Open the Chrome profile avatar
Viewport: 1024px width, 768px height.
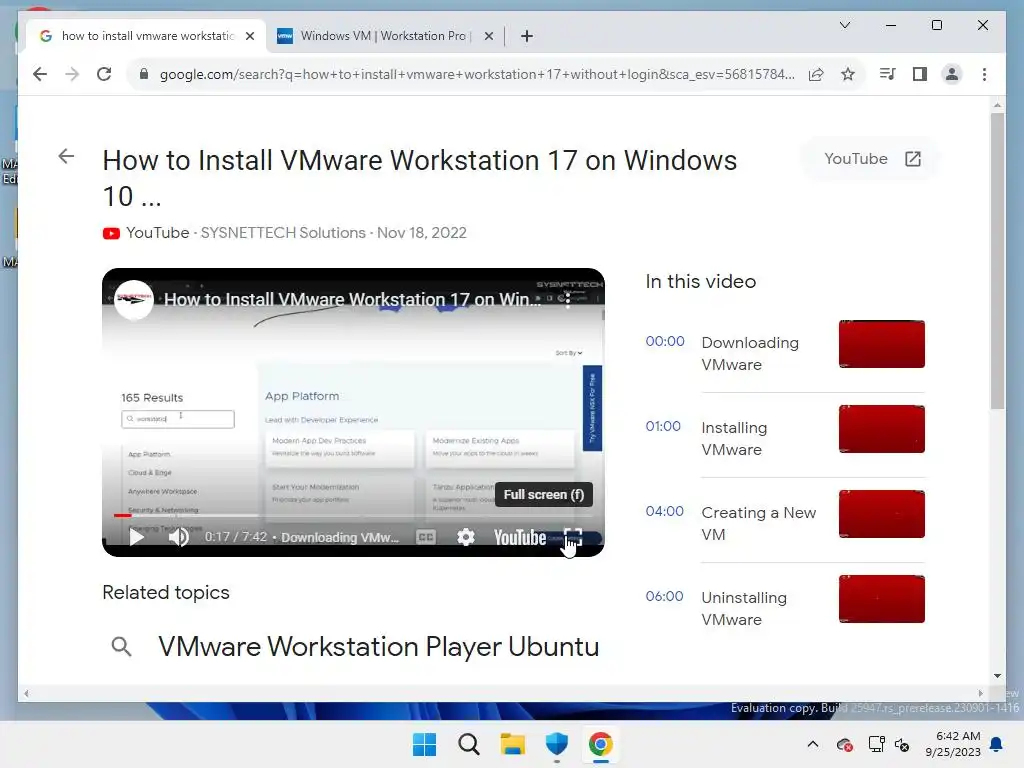click(x=952, y=74)
